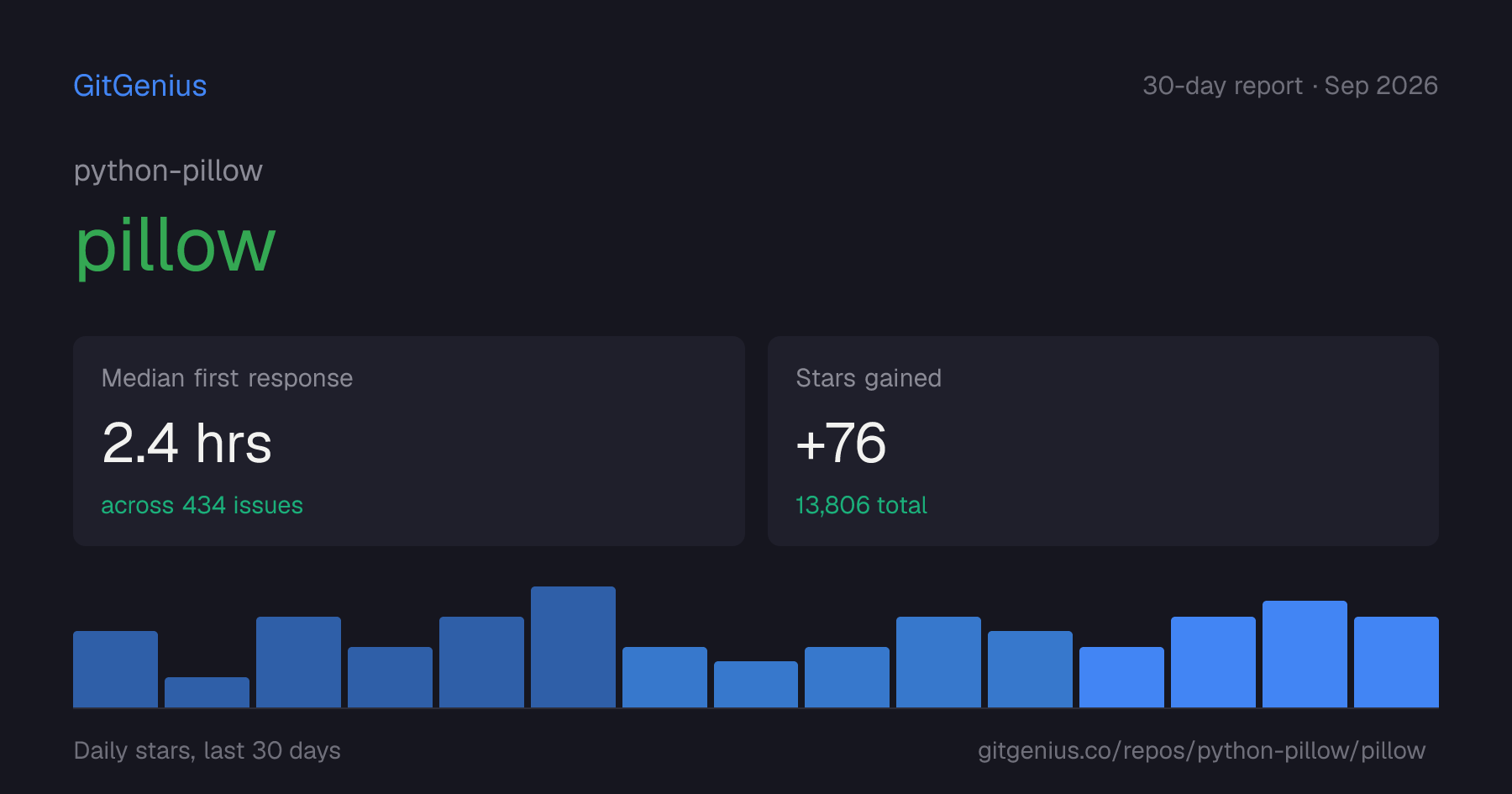This screenshot has height=794, width=1512.
Task: Click the shortest bar in the chart
Action: coord(207,692)
